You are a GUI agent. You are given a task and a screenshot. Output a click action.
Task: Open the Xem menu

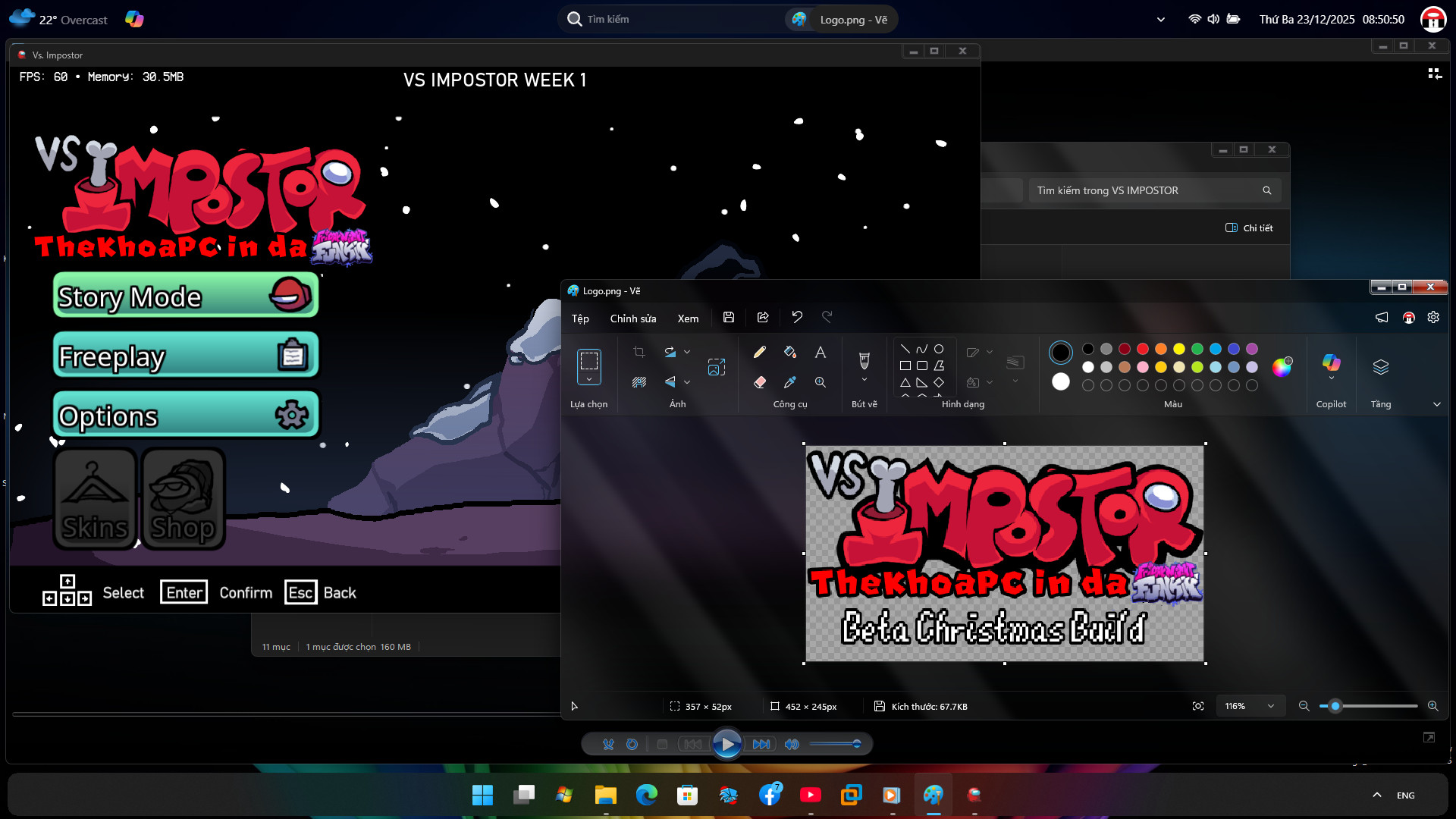click(x=688, y=318)
